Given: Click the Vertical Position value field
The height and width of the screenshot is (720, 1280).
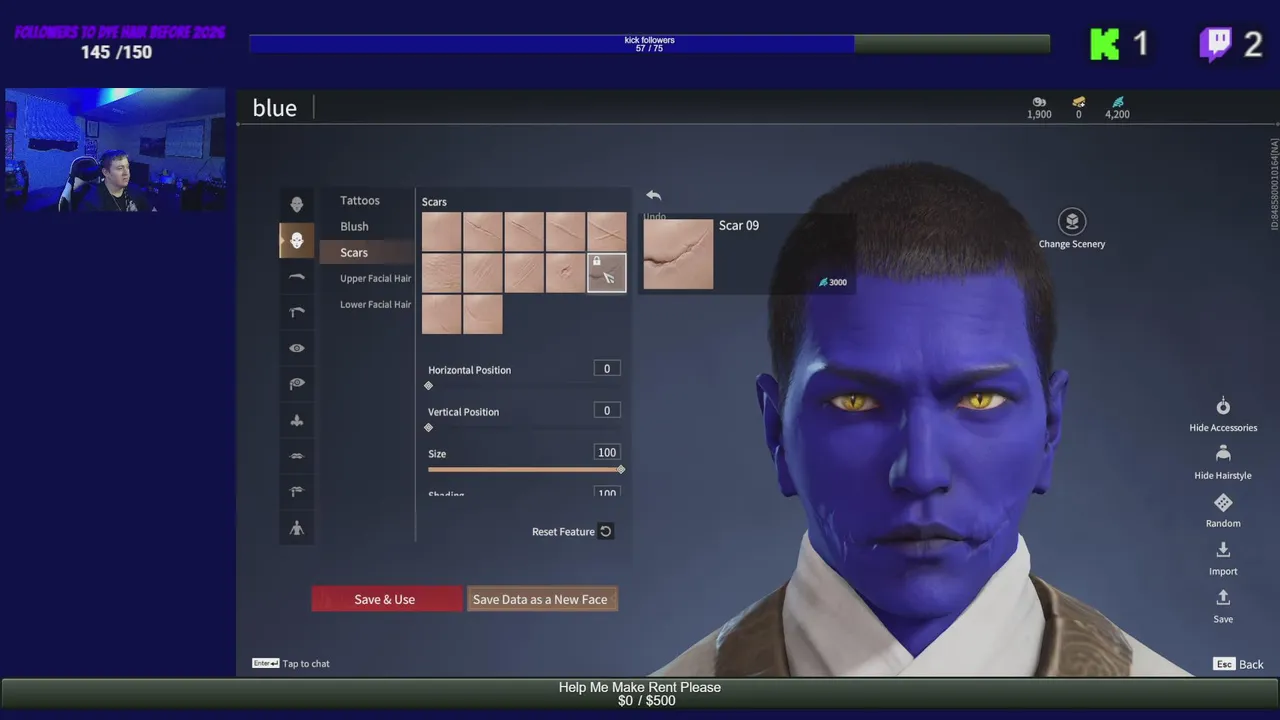Looking at the screenshot, I should [x=606, y=411].
